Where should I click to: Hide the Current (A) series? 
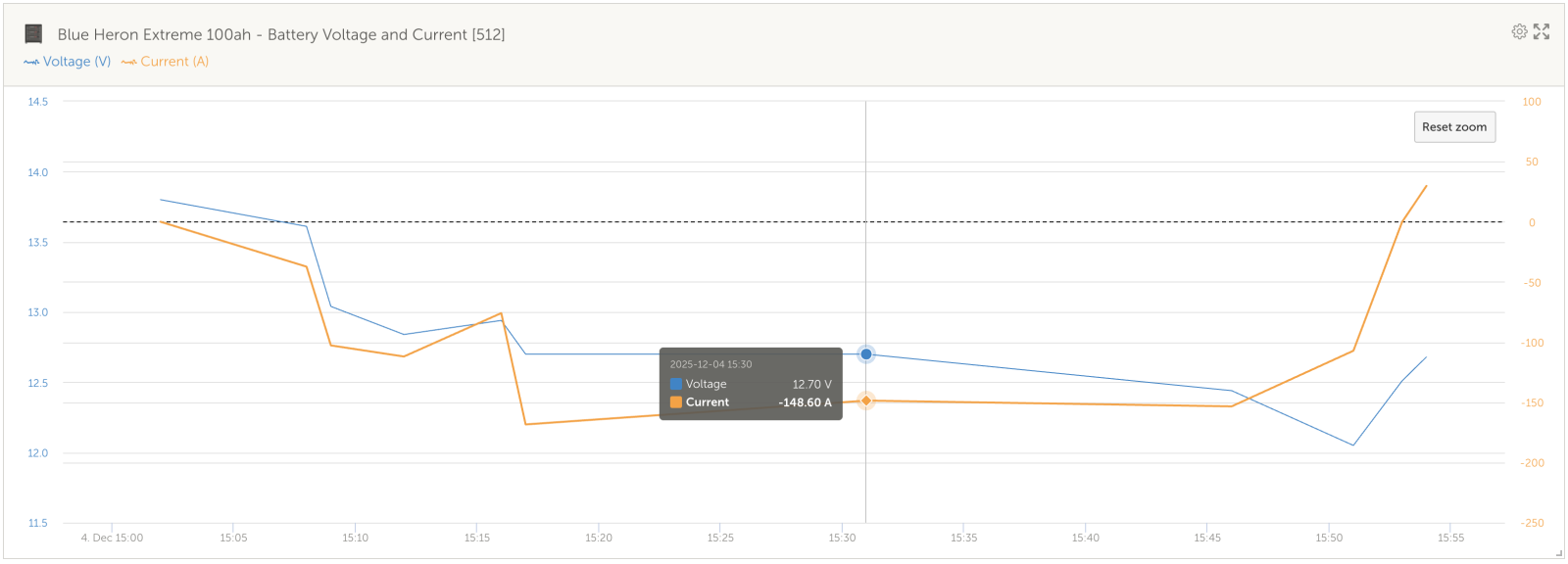click(174, 62)
